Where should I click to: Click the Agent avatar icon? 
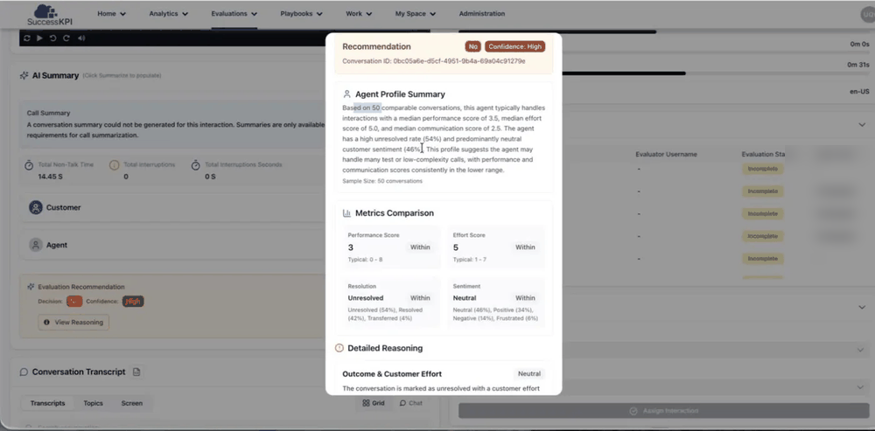click(36, 245)
